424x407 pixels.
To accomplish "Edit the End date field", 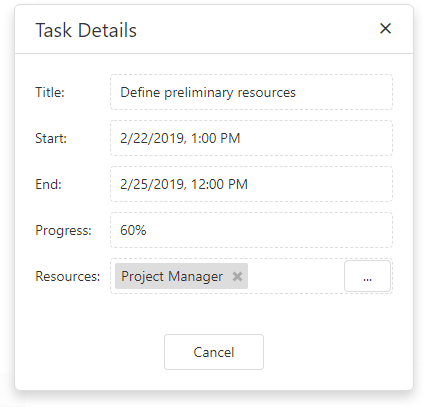I will point(251,184).
